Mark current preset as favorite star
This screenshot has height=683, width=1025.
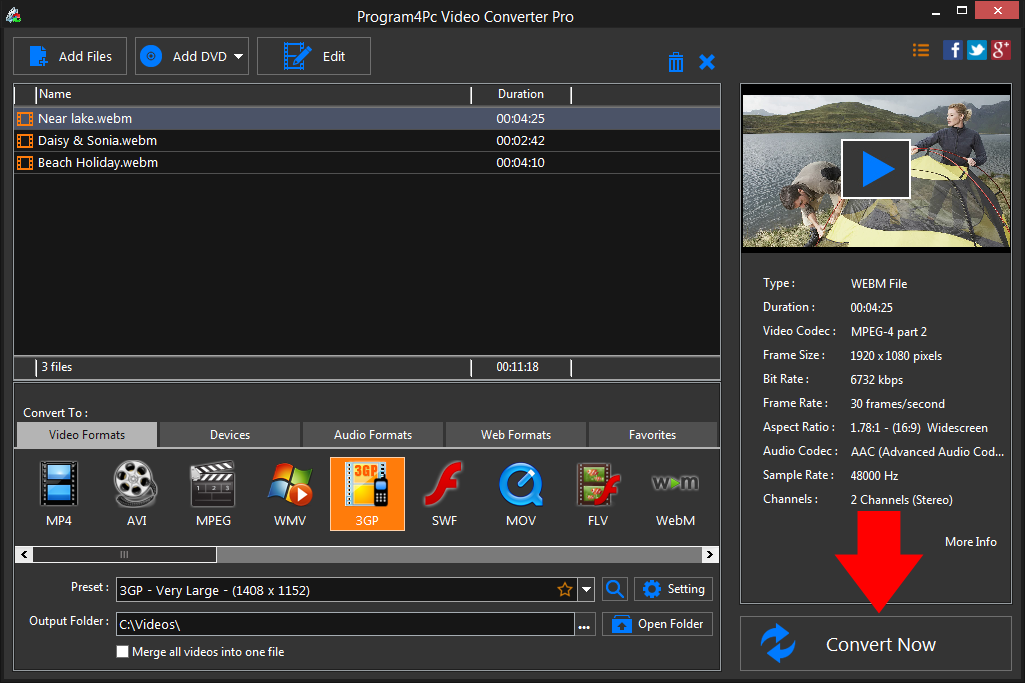(564, 589)
